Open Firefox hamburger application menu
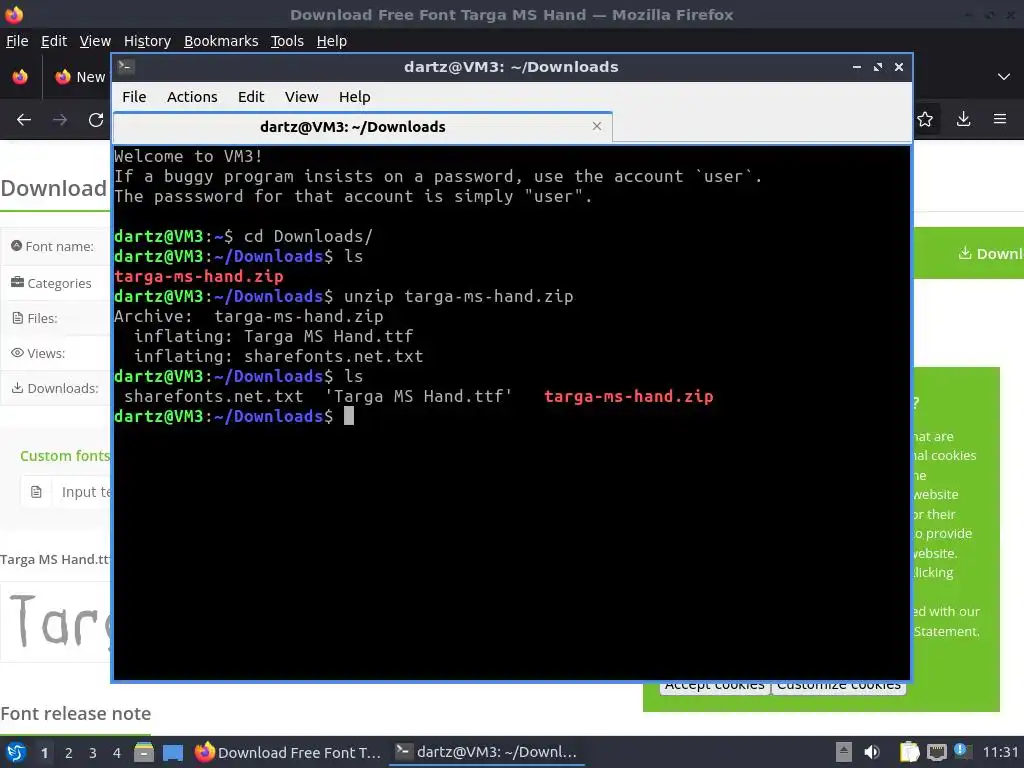 click(x=1000, y=119)
